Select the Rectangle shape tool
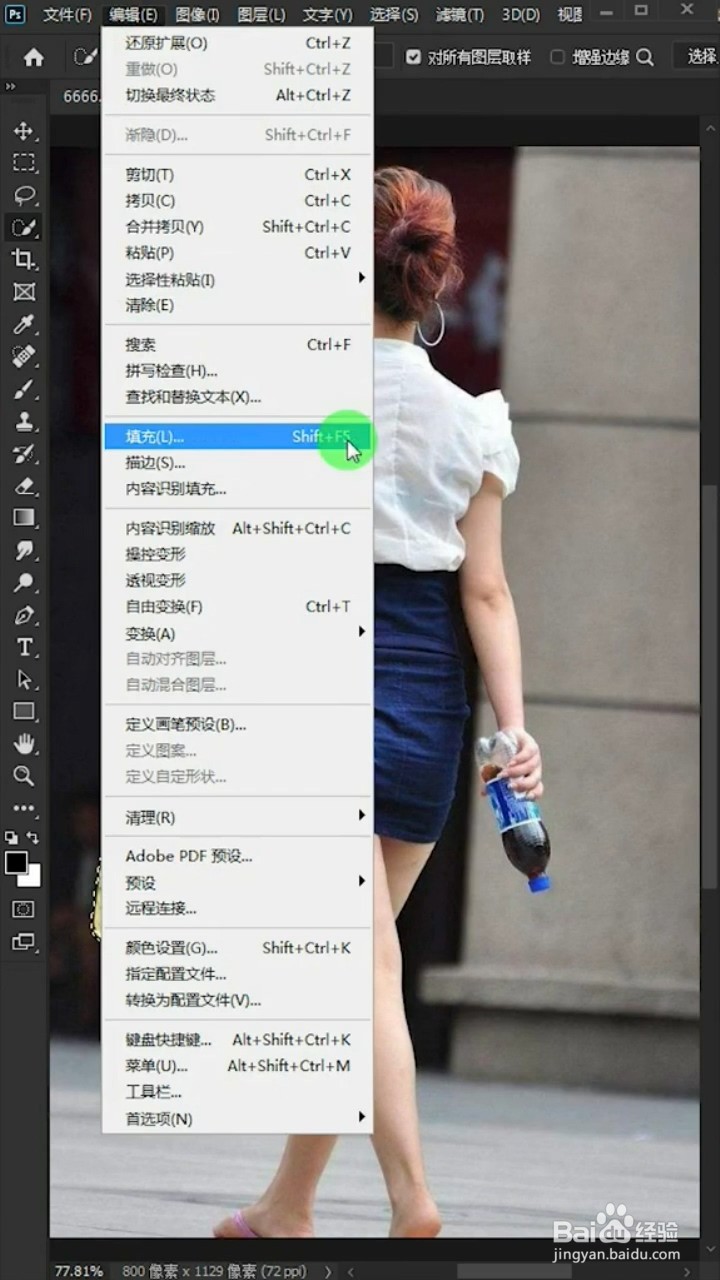720x1280 pixels. (24, 712)
